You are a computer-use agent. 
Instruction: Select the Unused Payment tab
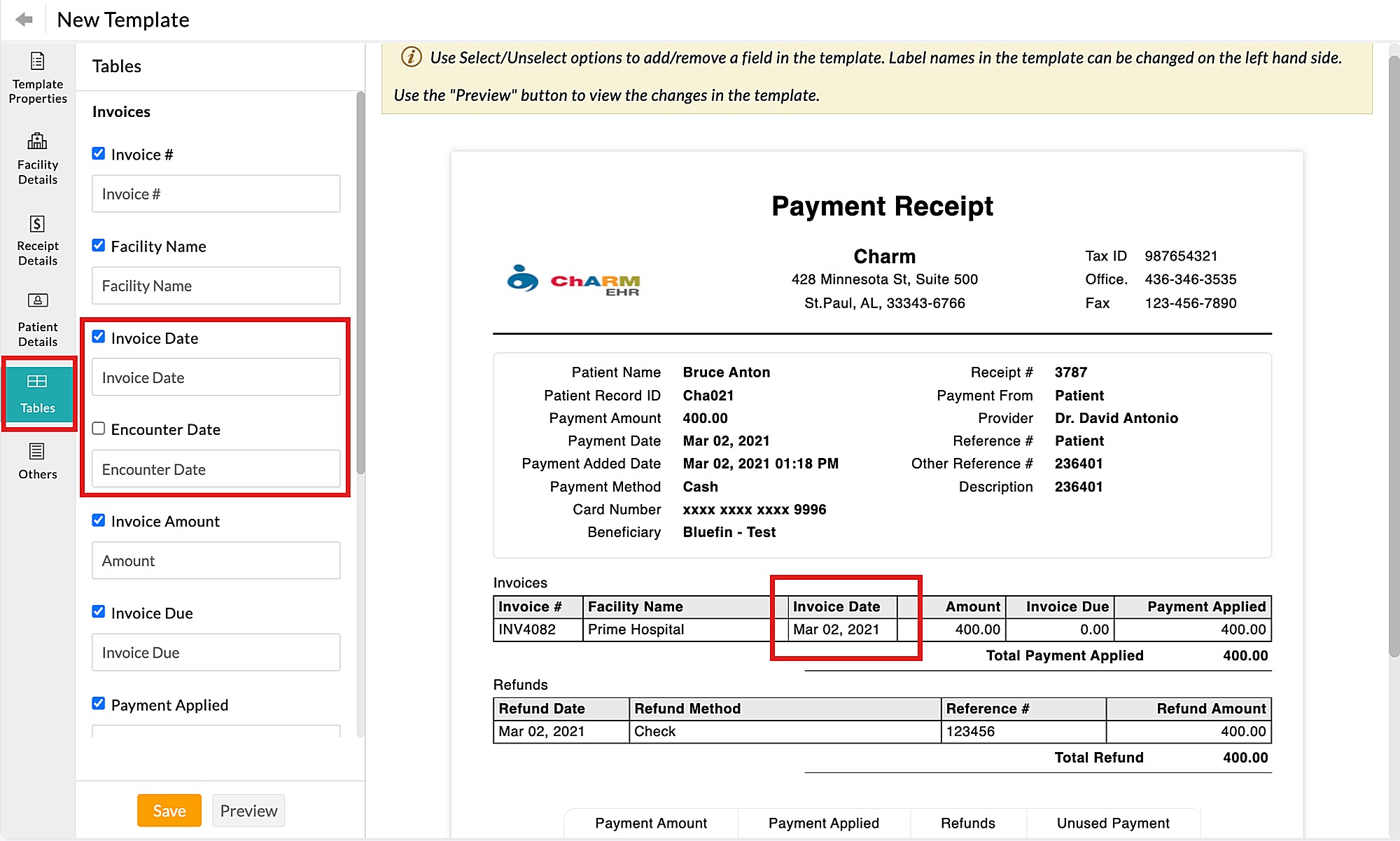tap(1113, 823)
